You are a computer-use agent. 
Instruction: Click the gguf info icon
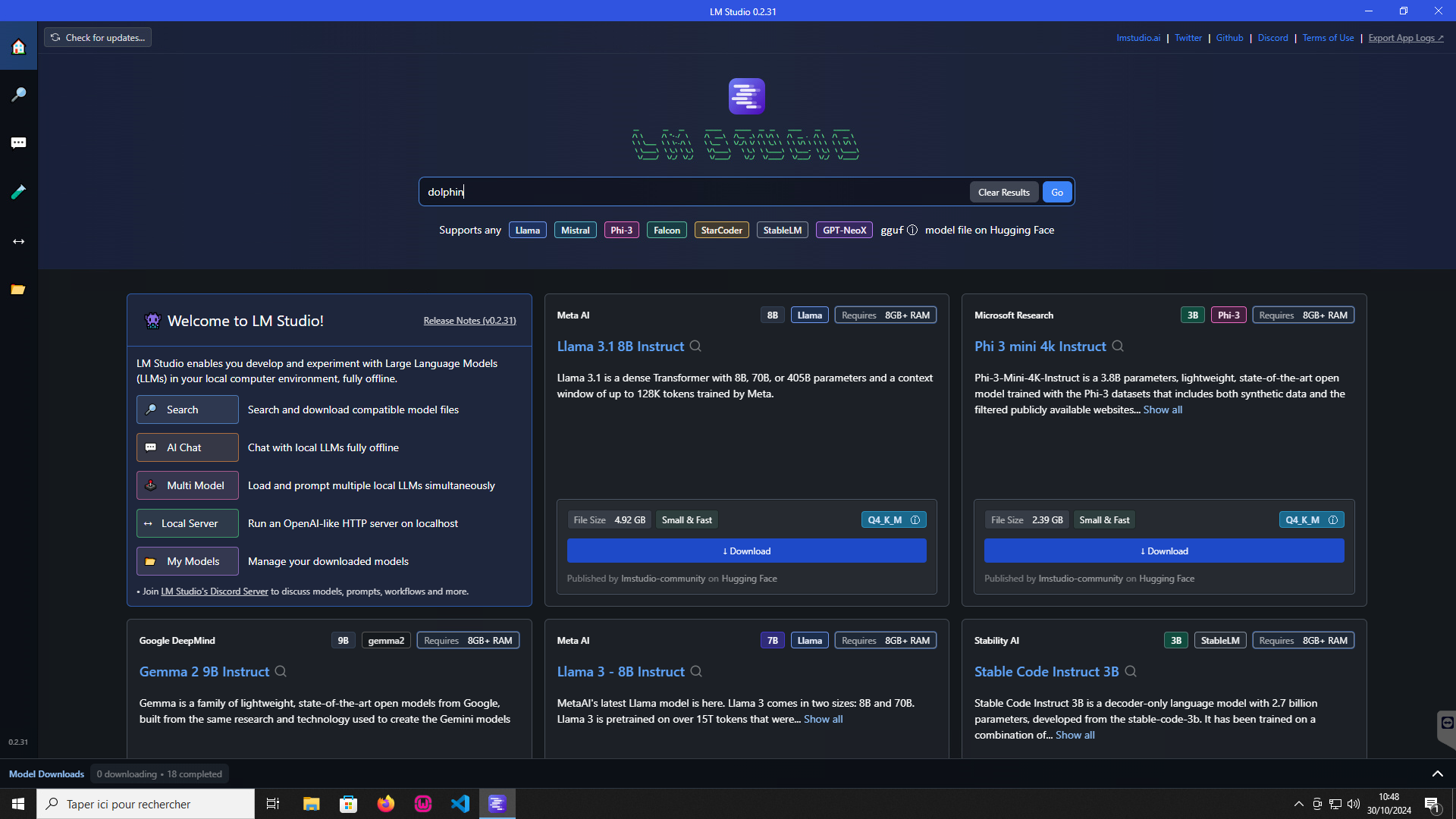912,231
